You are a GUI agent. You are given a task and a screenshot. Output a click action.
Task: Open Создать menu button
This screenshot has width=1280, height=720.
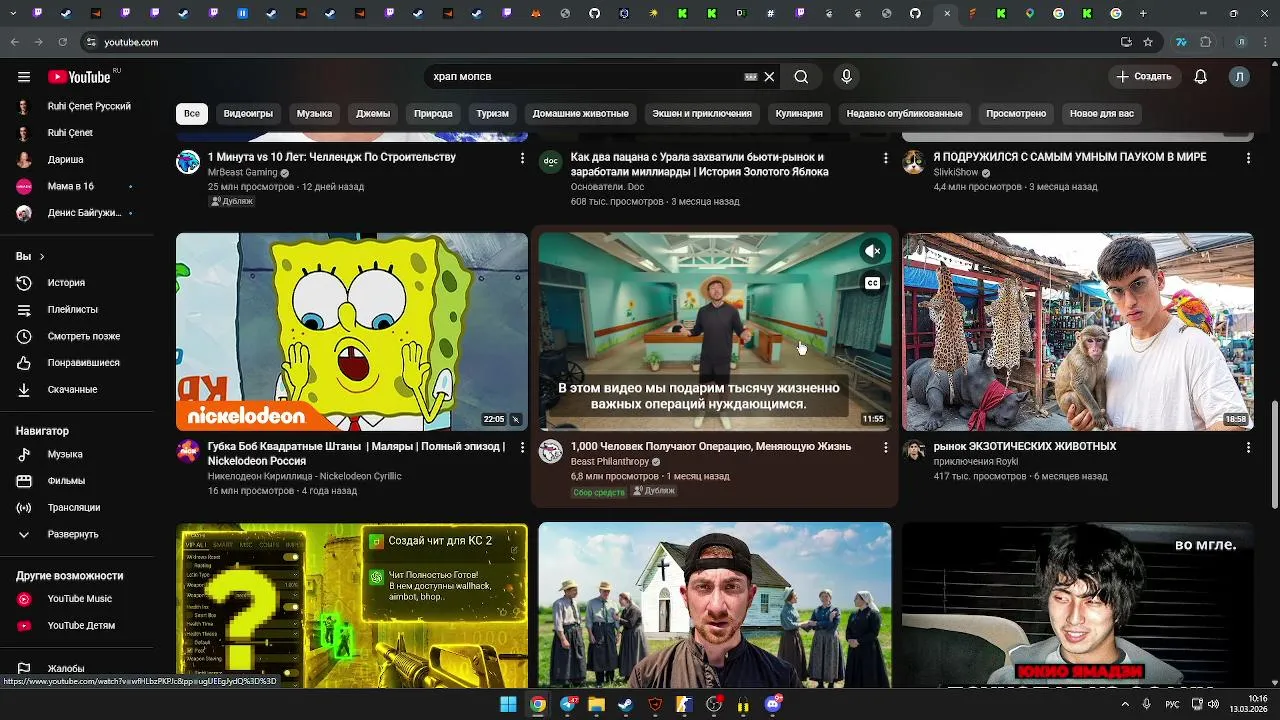pos(1144,77)
